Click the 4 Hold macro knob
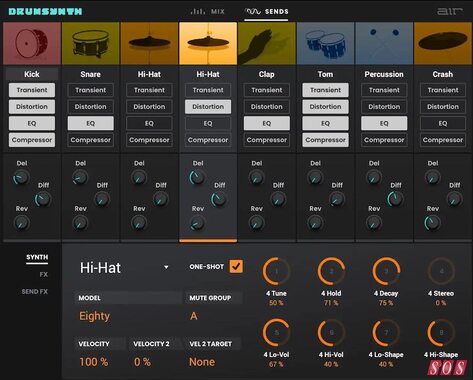 331,271
